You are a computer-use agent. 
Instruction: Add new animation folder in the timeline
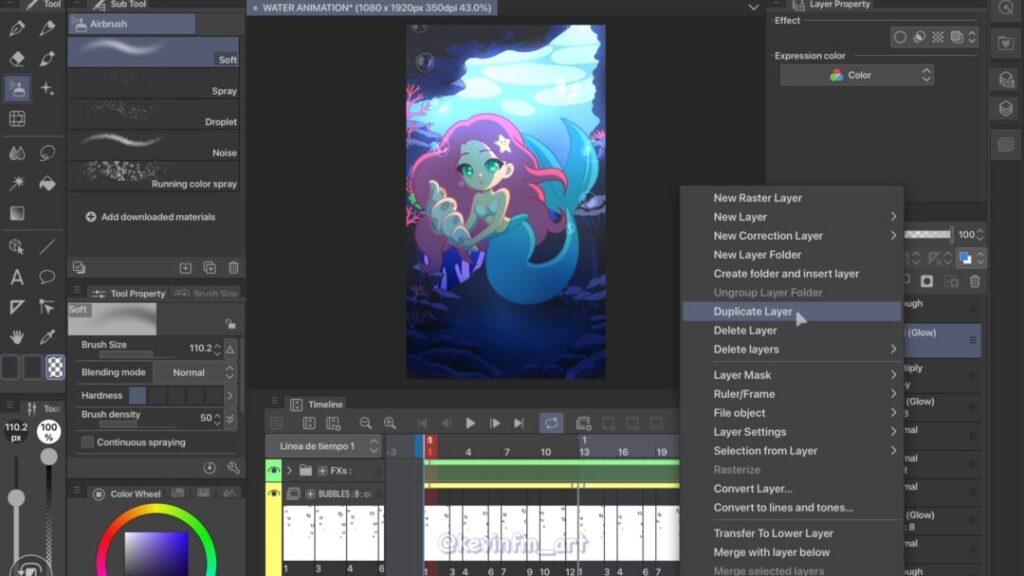click(x=583, y=423)
